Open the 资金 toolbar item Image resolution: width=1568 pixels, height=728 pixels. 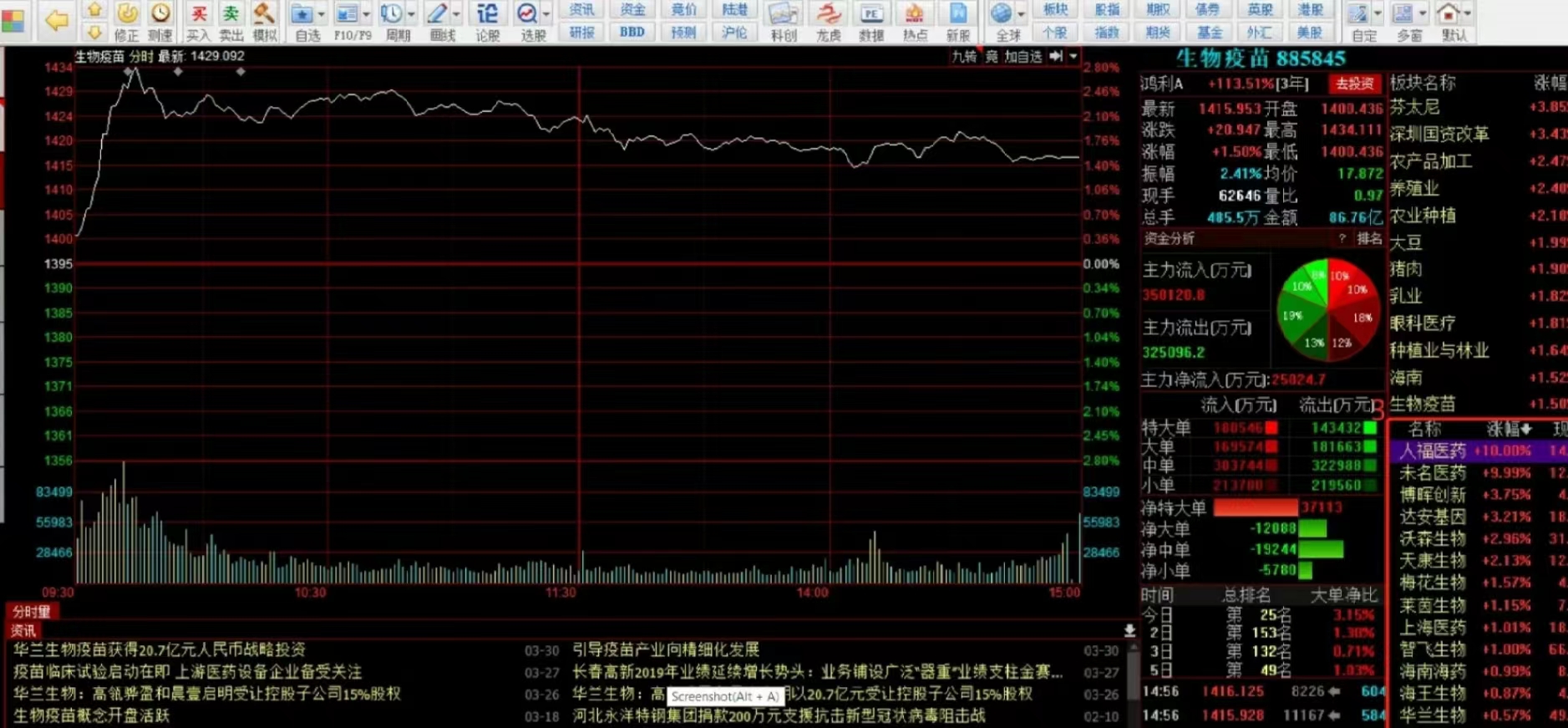[632, 10]
